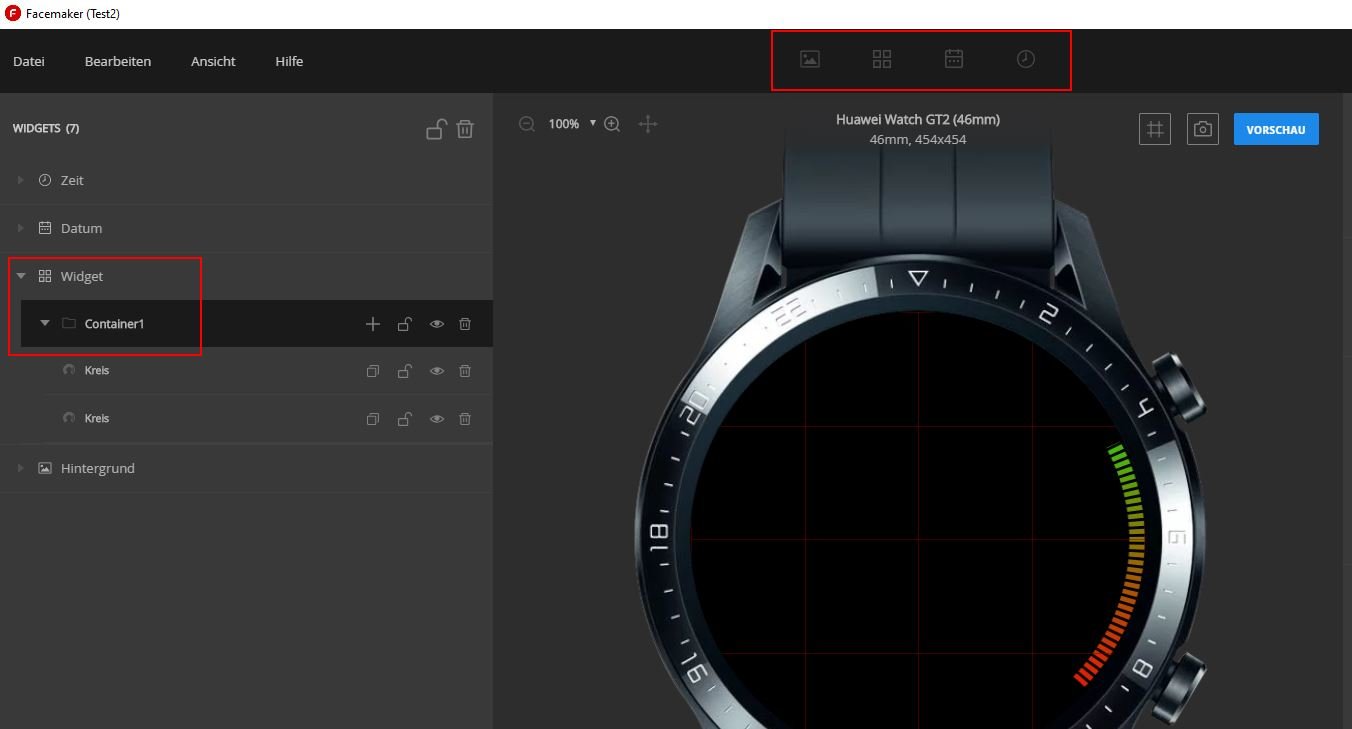The width and height of the screenshot is (1352, 729).
Task: Add a widget via four-squares toolbar icon
Action: pos(882,59)
